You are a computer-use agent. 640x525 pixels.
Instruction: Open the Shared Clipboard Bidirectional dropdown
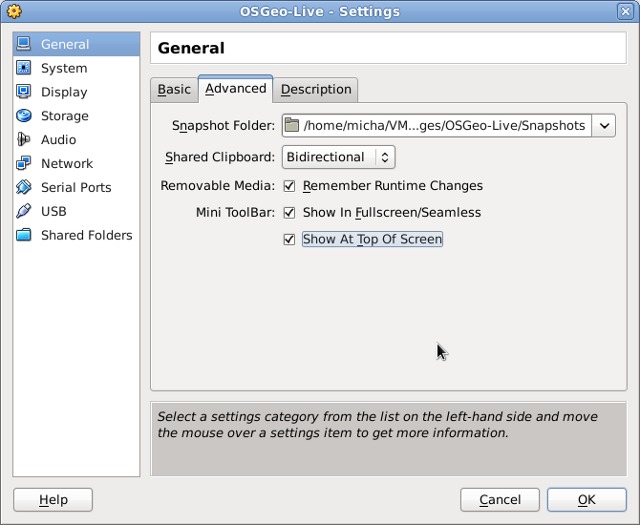click(x=338, y=157)
